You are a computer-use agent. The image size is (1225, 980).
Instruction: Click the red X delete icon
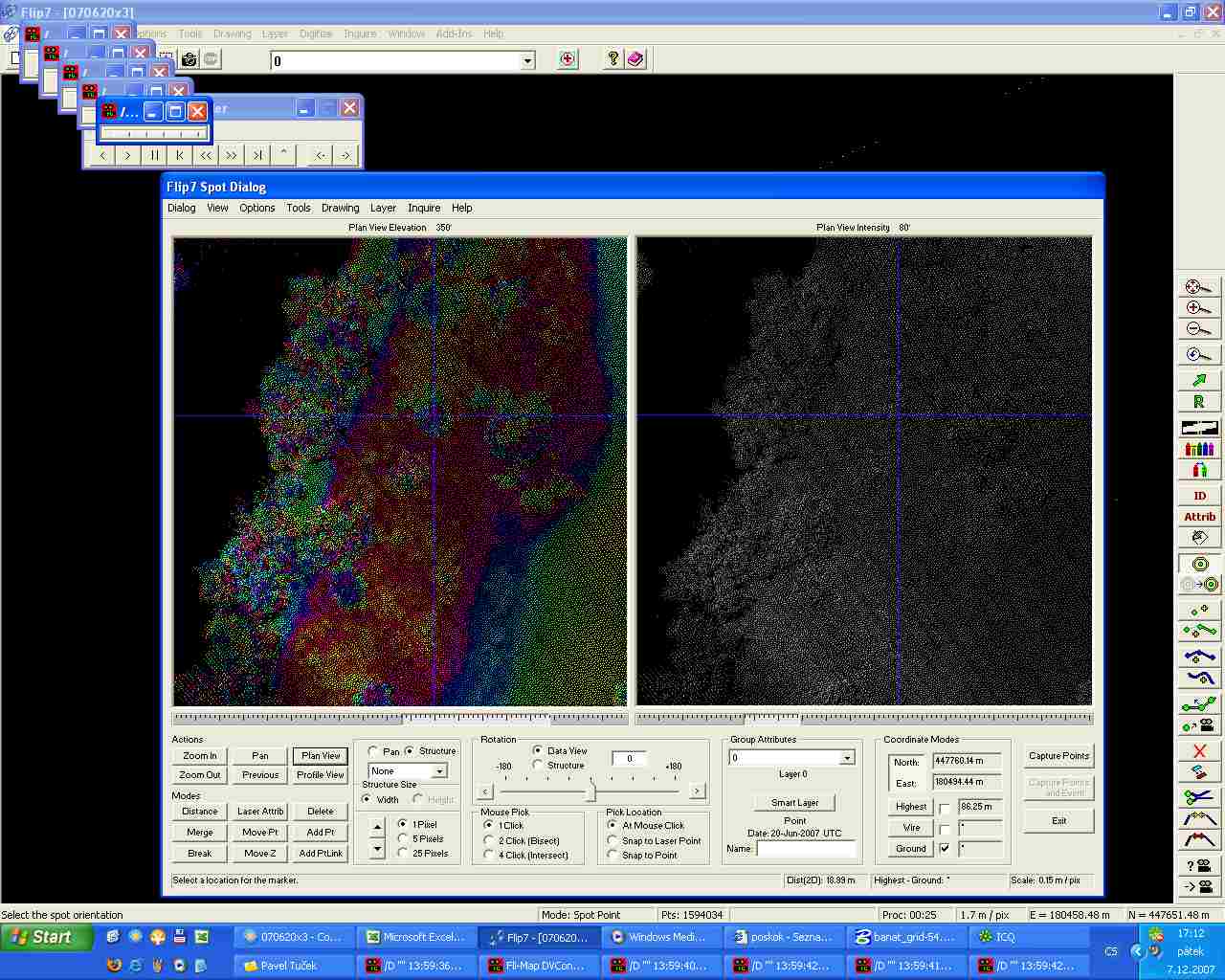1199,751
